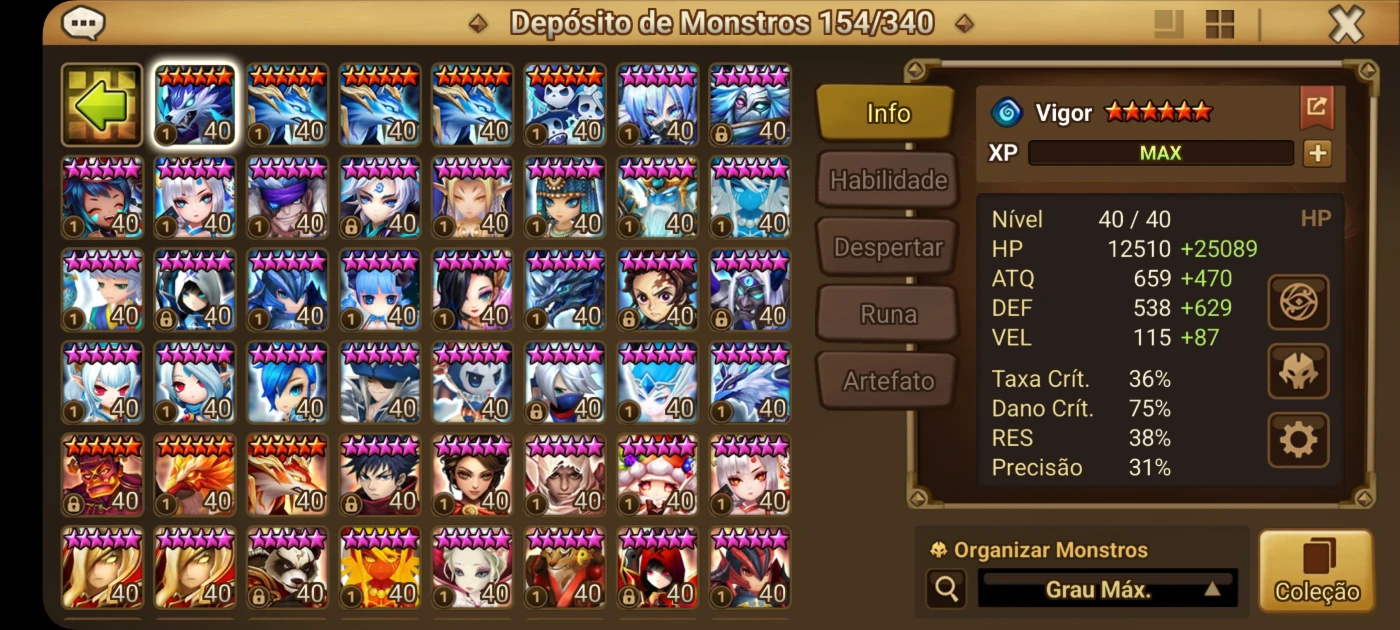The image size is (1400, 630).
Task: Open the Artefato tab
Action: point(888,381)
